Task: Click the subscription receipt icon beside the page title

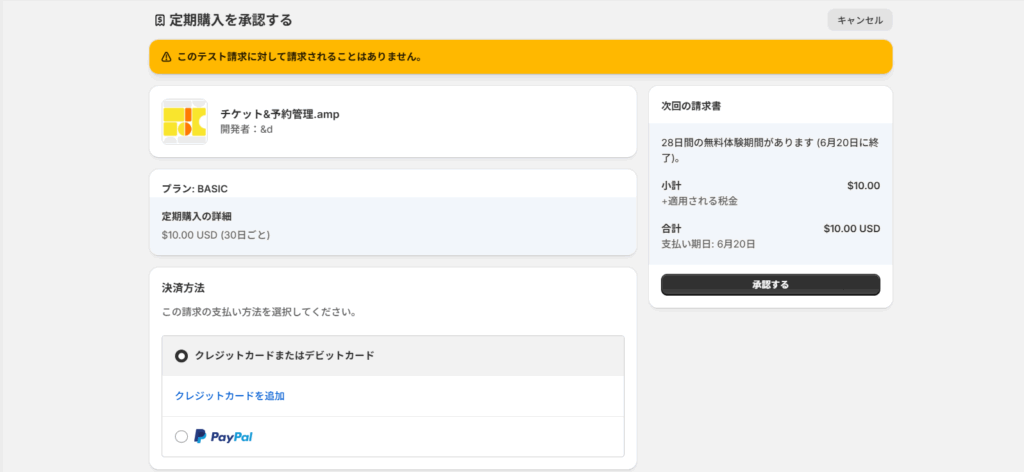Action: coord(159,20)
